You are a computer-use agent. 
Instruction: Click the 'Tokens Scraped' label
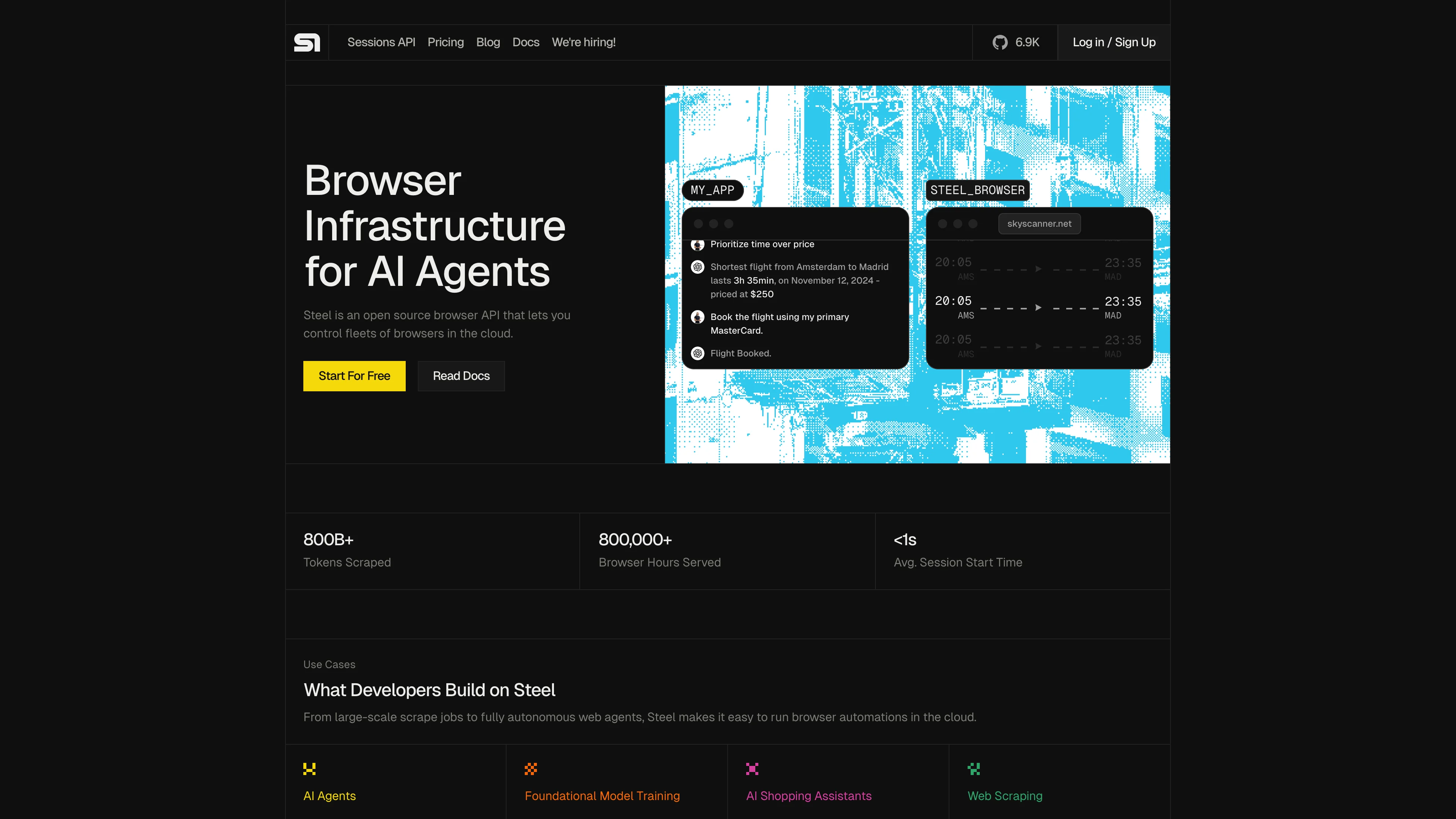347,562
